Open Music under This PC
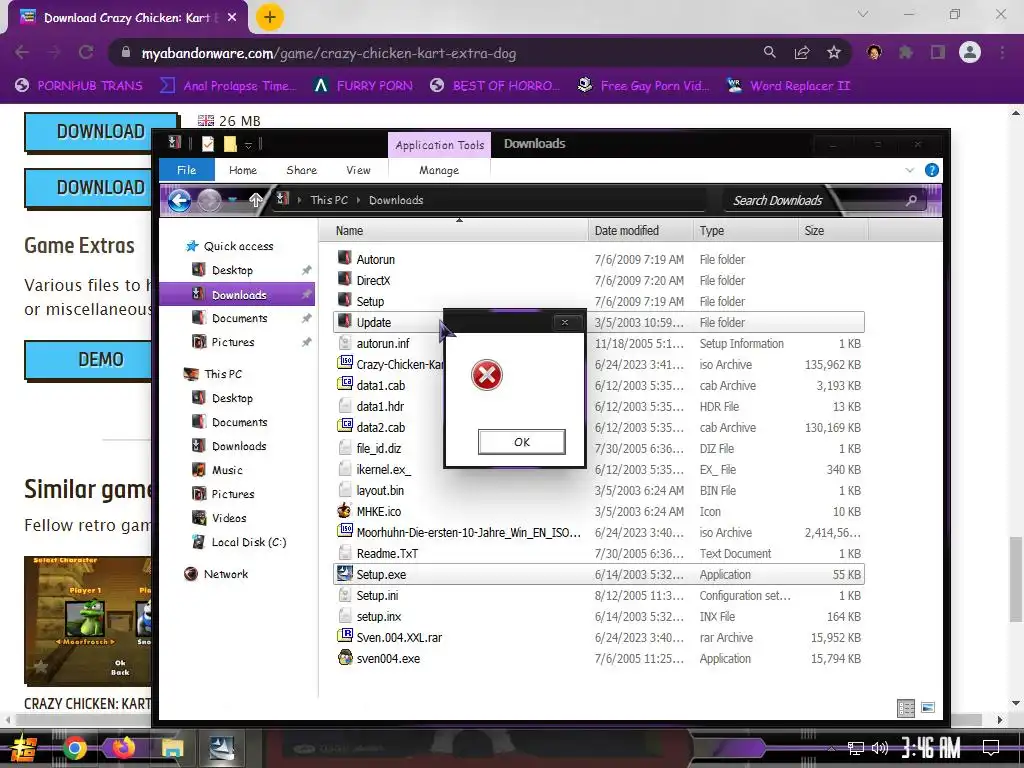This screenshot has width=1024, height=768. tap(227, 470)
